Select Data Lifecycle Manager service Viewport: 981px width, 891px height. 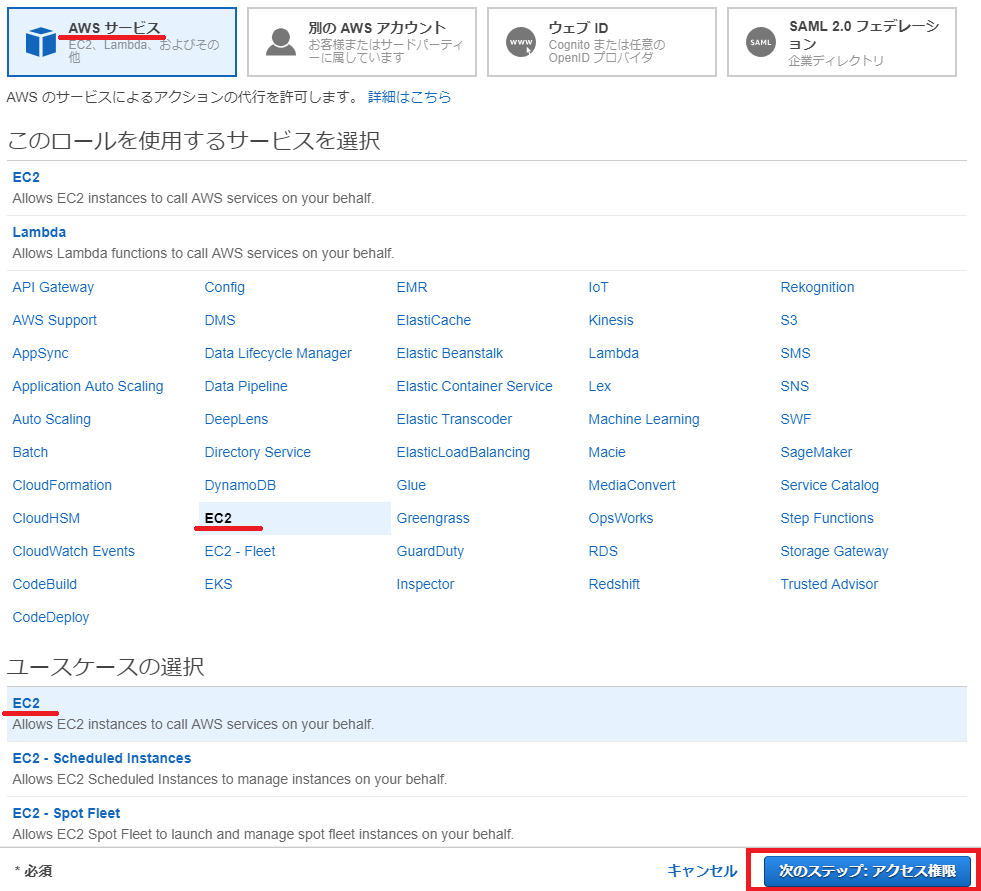[x=278, y=353]
